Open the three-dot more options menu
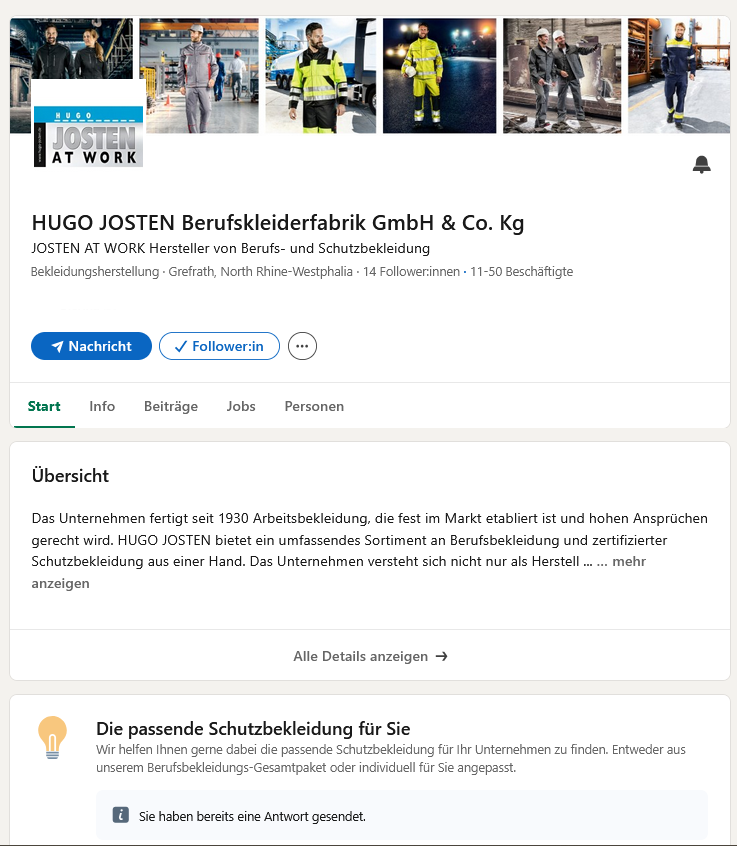This screenshot has width=737, height=846. pos(302,346)
